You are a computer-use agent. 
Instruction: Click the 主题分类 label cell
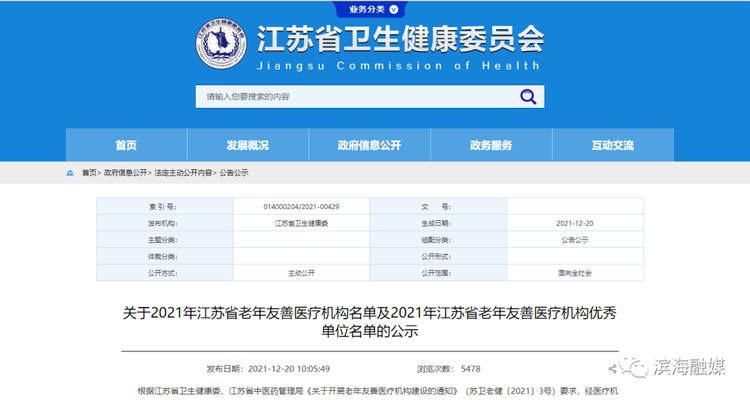coord(165,240)
